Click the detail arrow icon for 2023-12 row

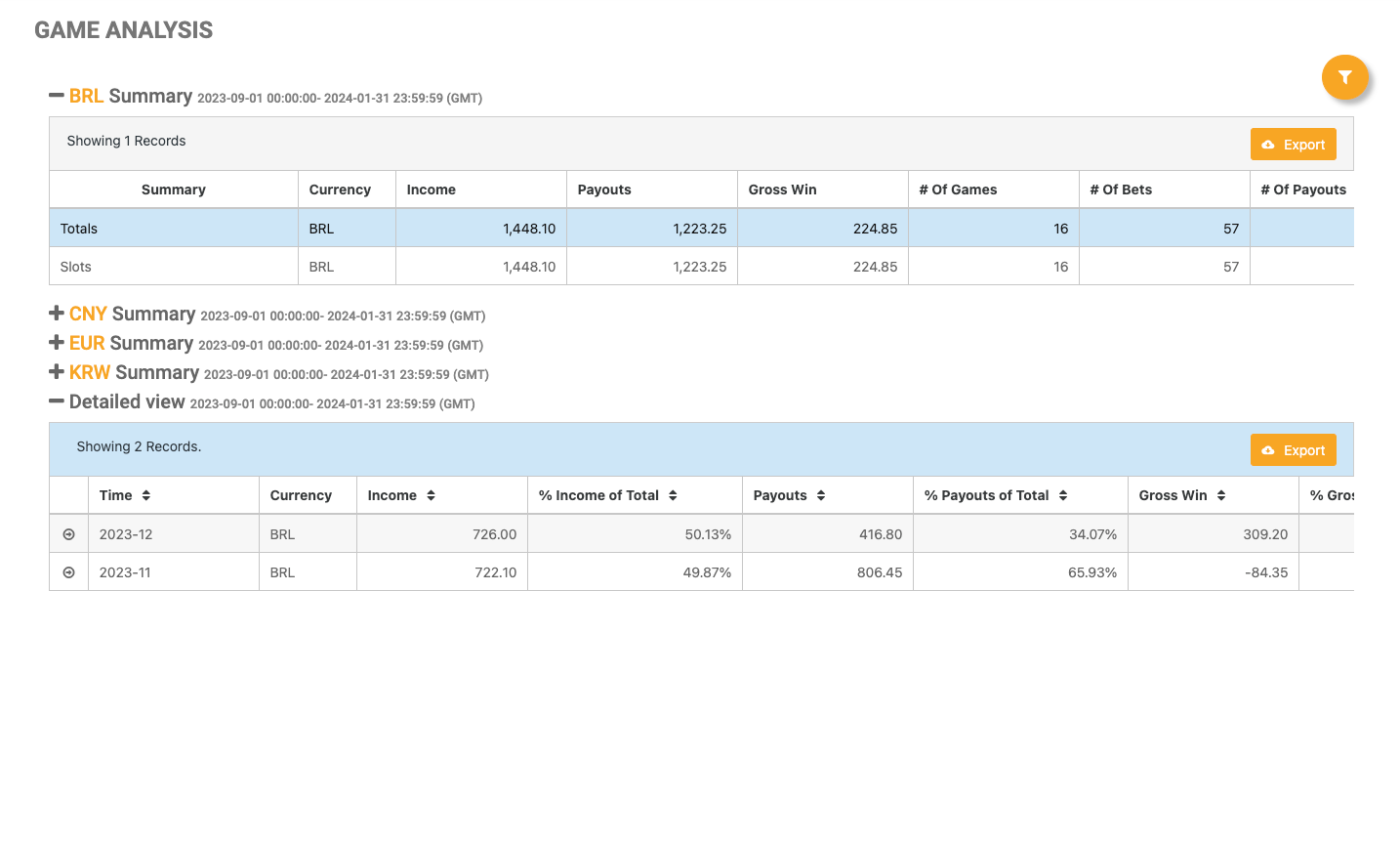click(68, 534)
